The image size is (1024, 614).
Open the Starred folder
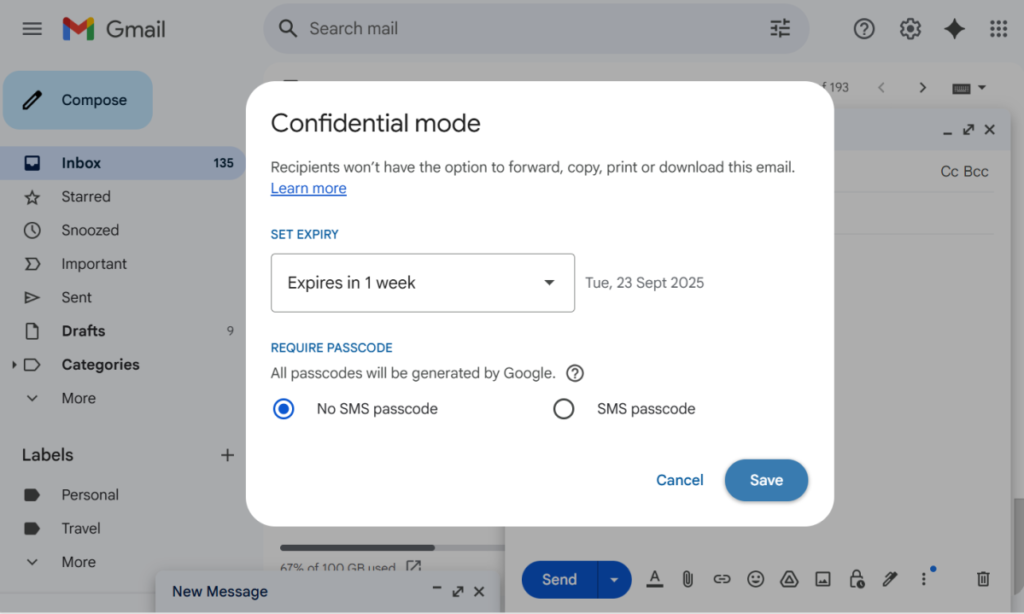(x=86, y=197)
